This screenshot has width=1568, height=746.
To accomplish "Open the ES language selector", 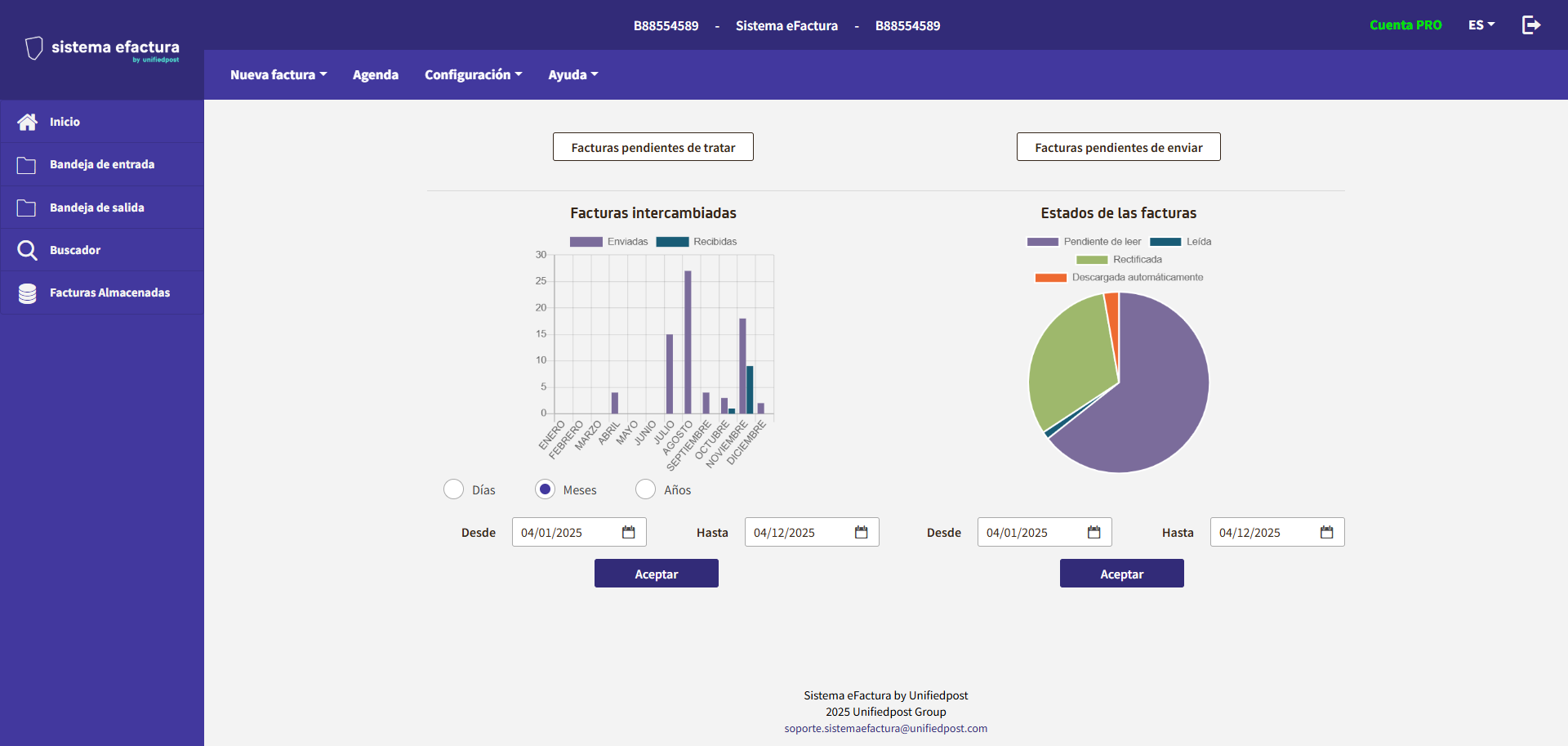I will click(x=1481, y=25).
